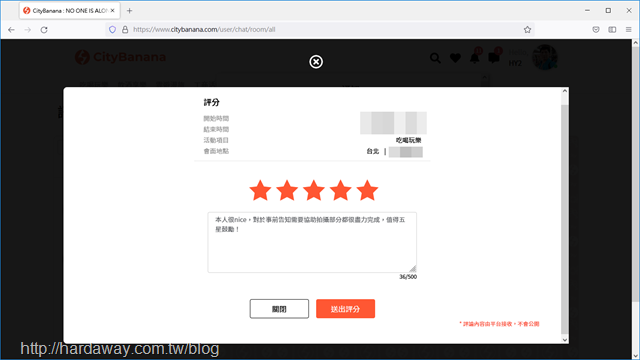Close the rating dialog with the circled X icon
The height and width of the screenshot is (360, 640).
[x=316, y=62]
